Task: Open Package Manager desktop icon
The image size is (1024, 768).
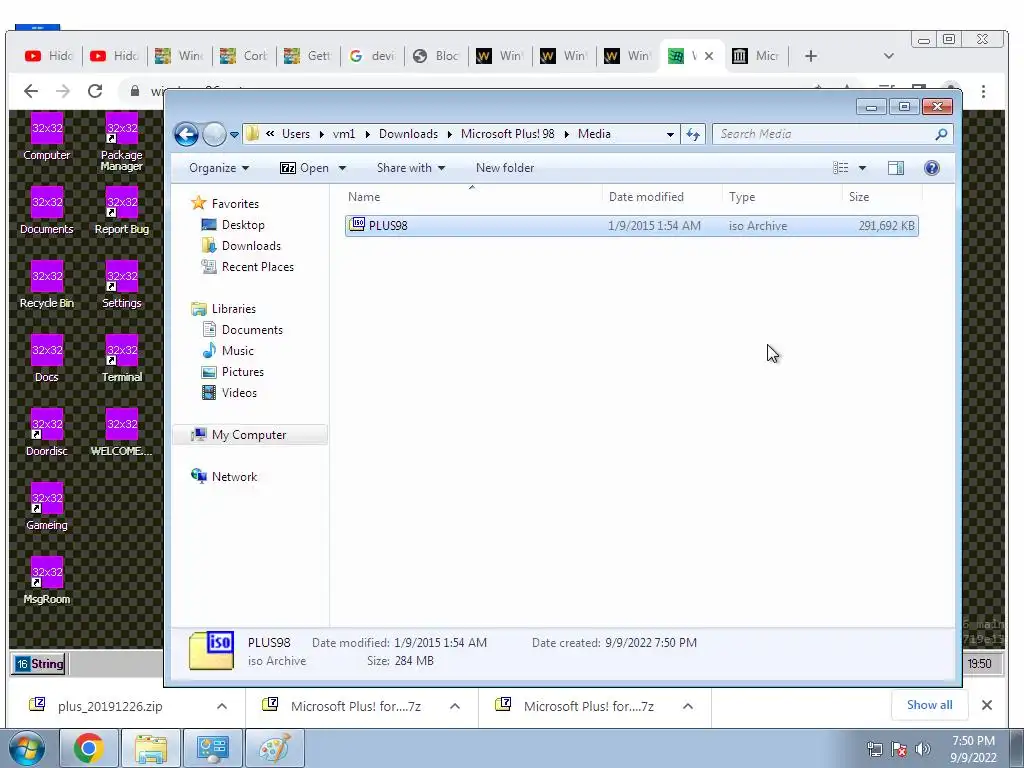Action: (121, 142)
